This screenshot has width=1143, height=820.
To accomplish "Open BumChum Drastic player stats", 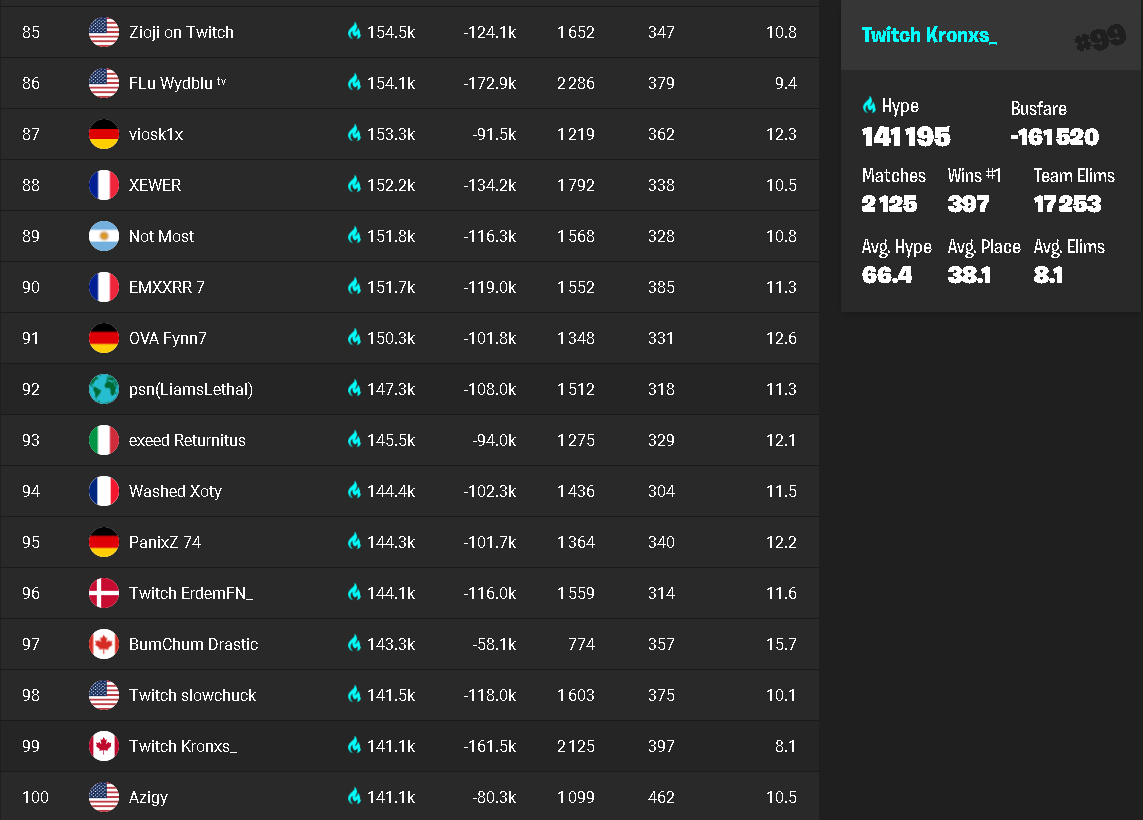I will pyautogui.click(x=193, y=644).
